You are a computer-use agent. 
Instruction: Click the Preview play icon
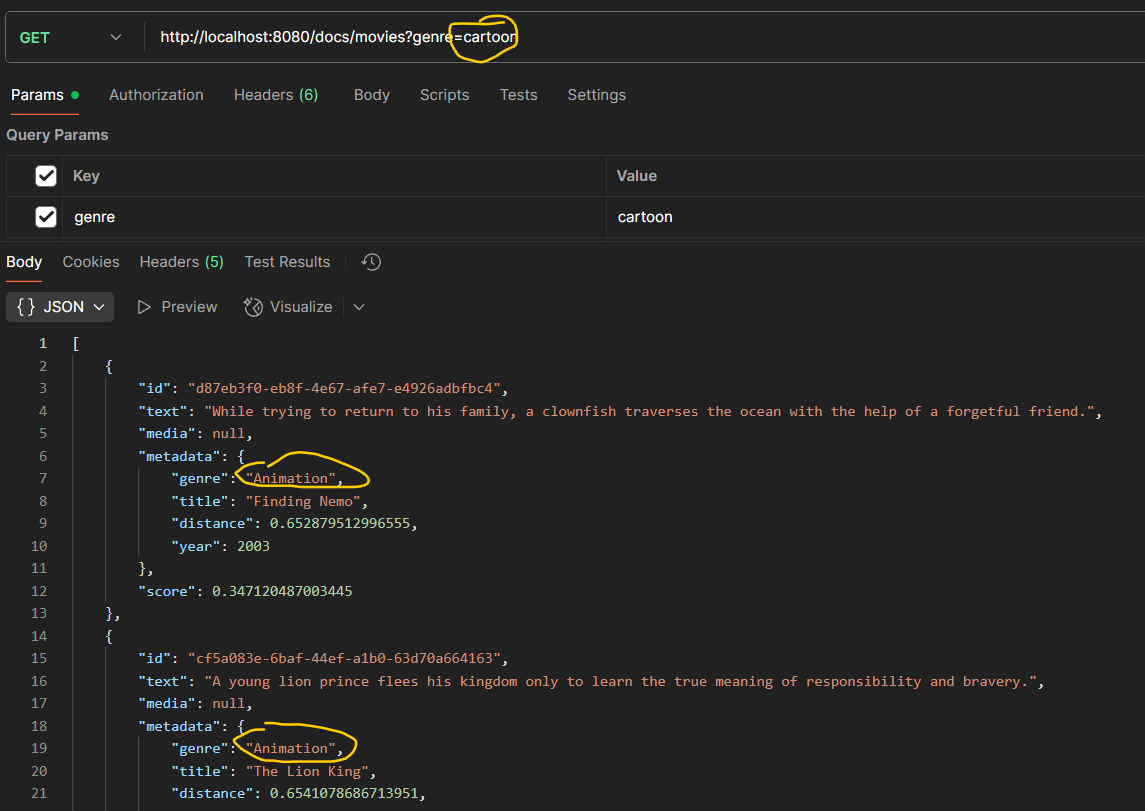(x=144, y=307)
